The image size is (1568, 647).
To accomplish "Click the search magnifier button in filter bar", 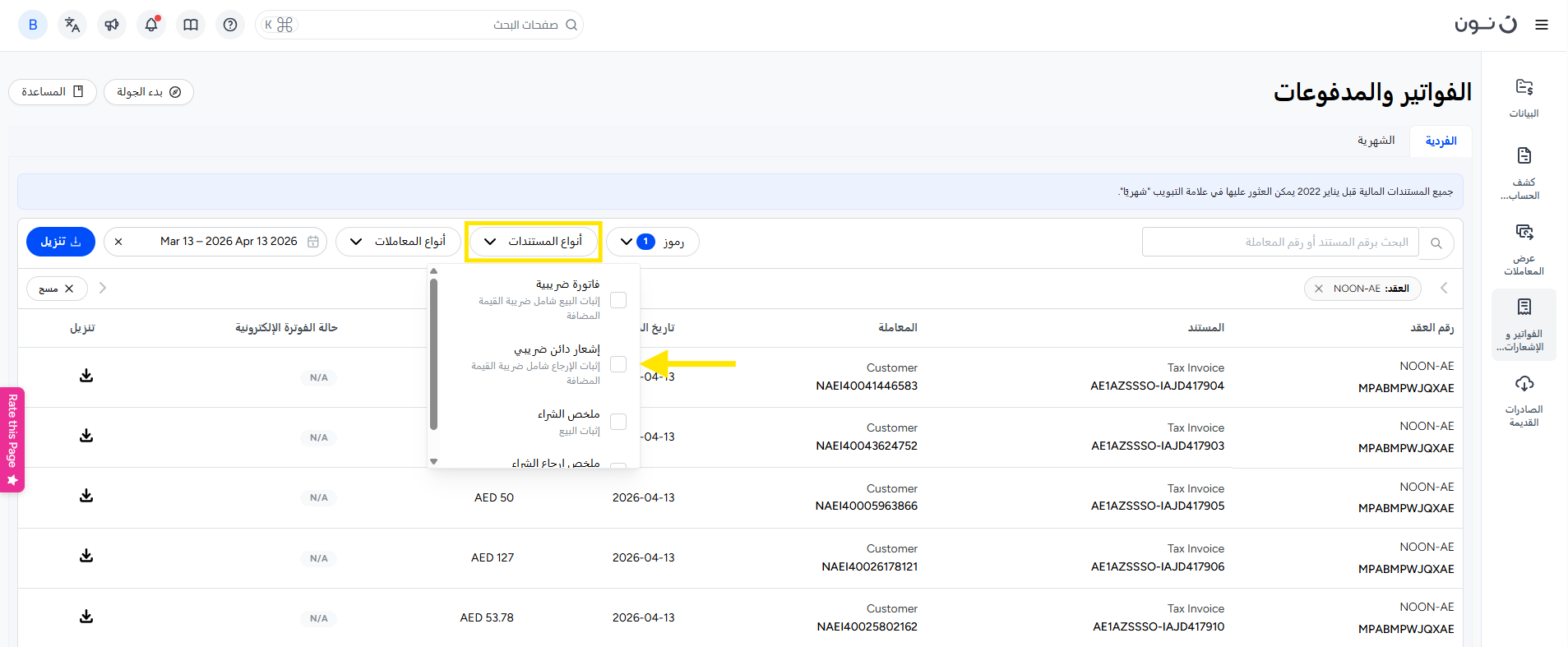I will (1436, 243).
